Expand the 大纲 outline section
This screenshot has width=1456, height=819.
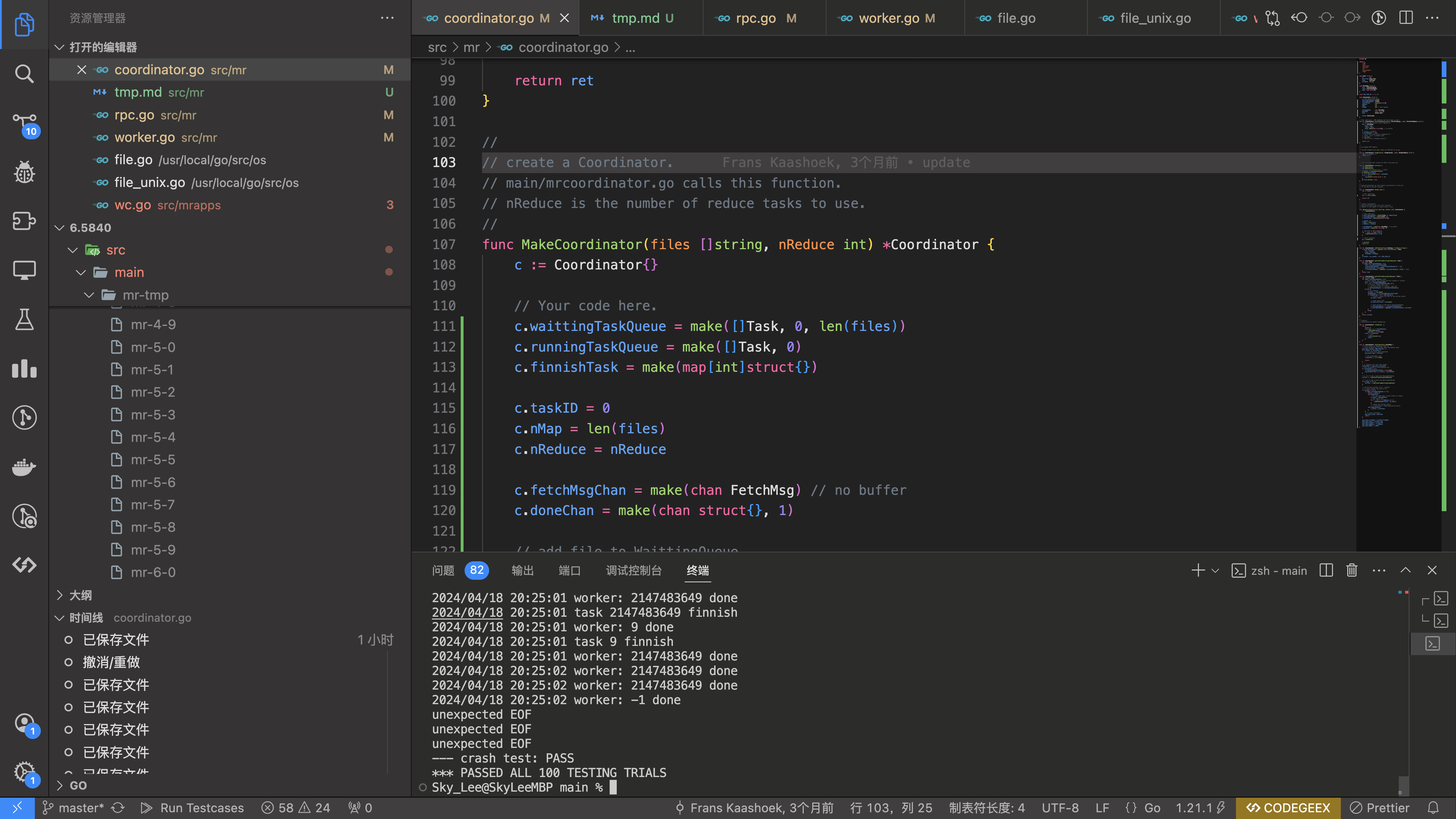coord(80,595)
